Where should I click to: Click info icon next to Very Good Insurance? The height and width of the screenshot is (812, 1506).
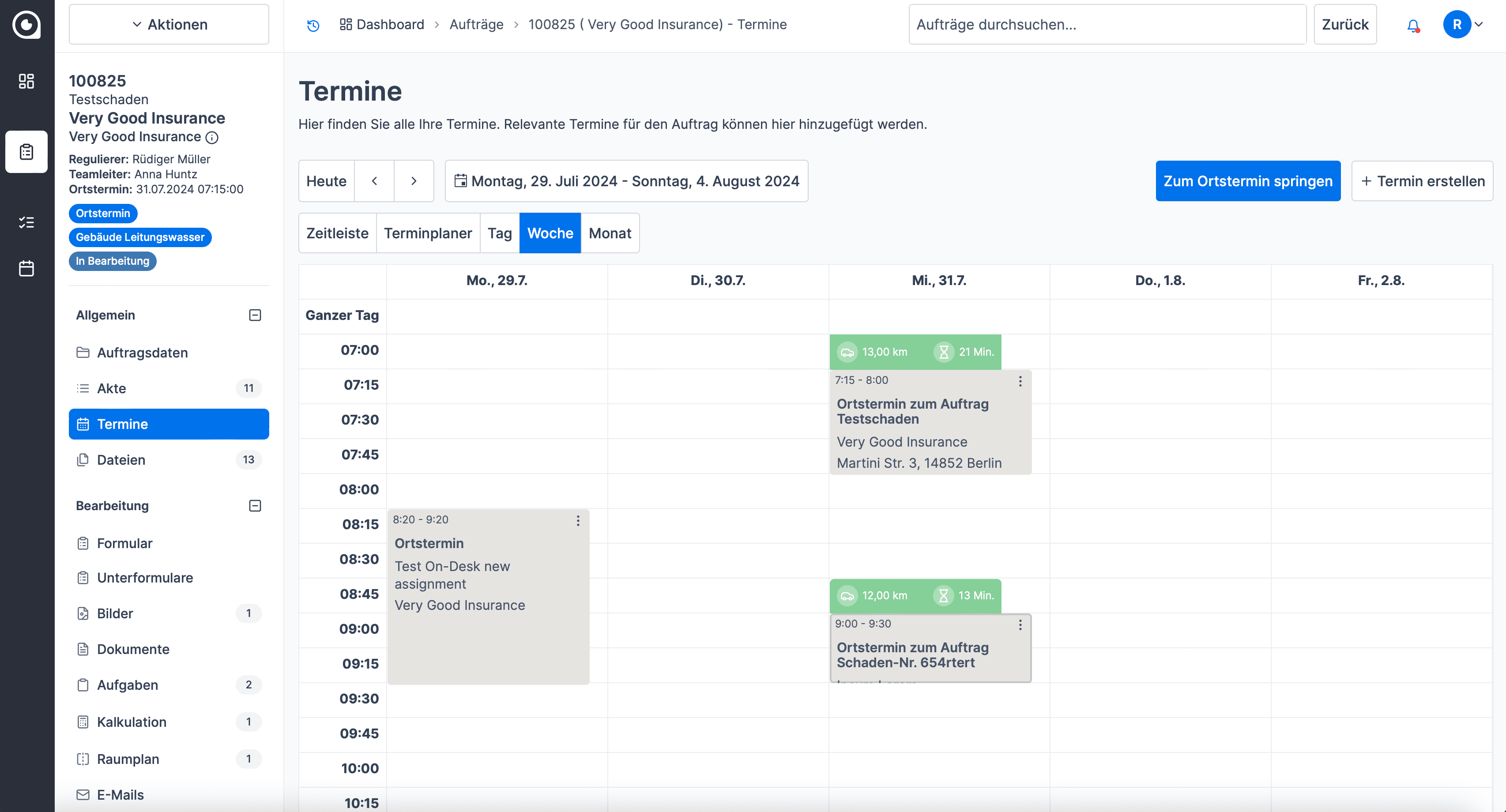(212, 137)
